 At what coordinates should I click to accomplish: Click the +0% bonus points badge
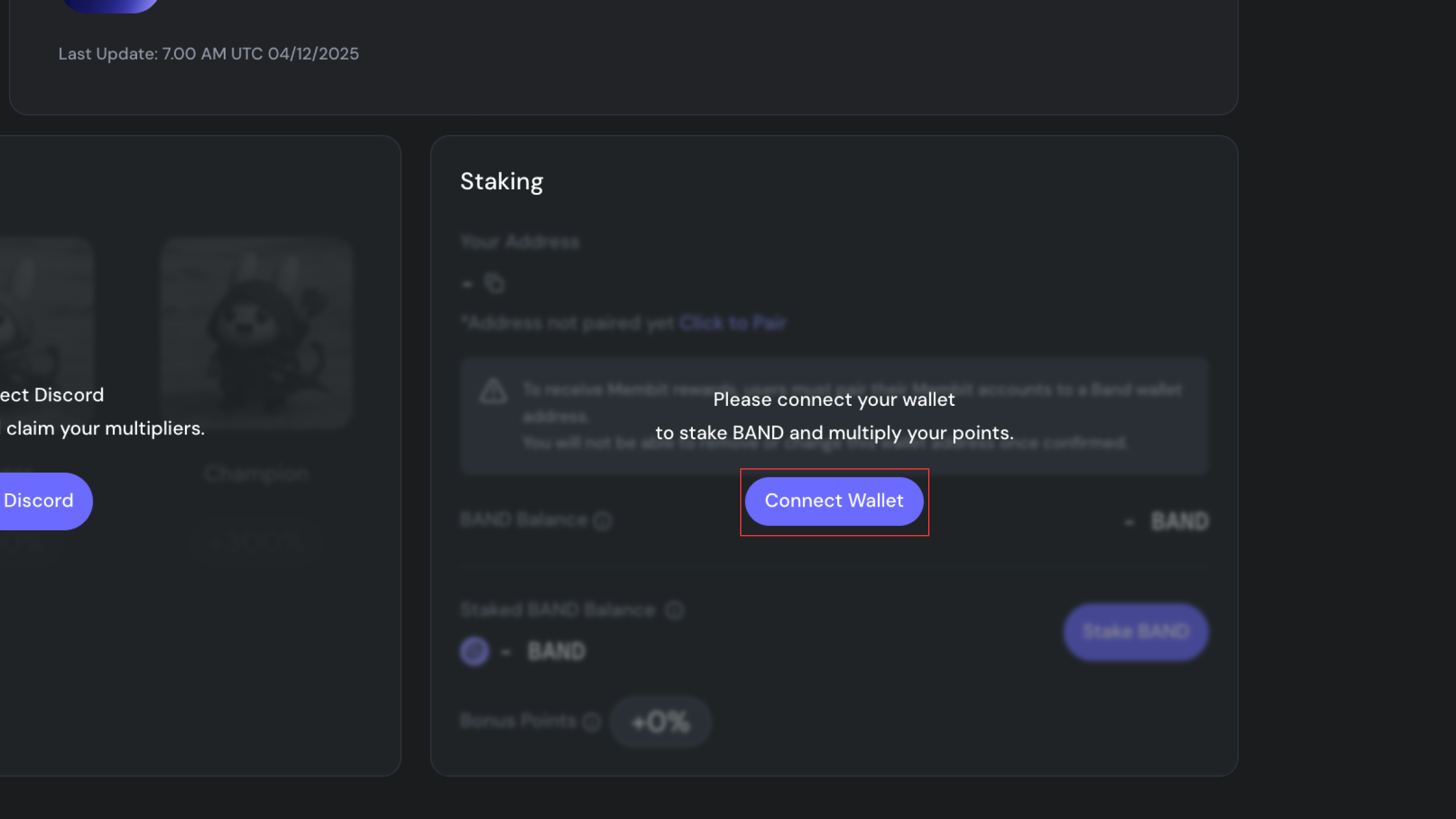[x=660, y=722]
